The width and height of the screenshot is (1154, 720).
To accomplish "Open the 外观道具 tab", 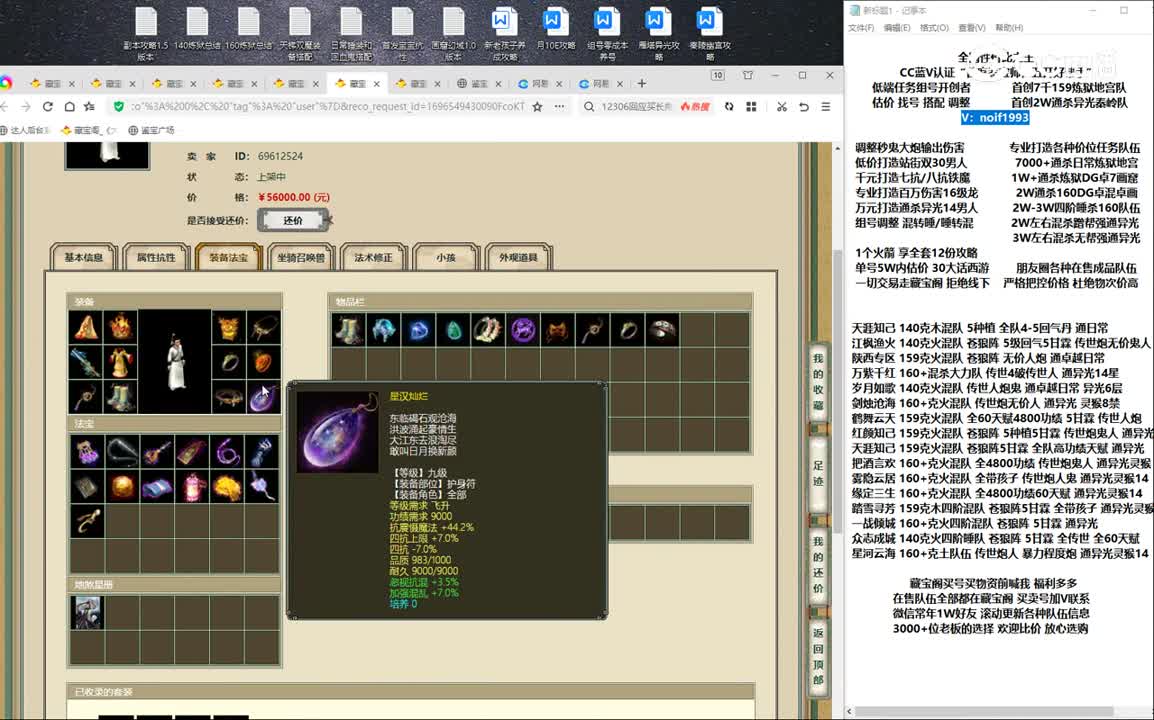I will (x=518, y=258).
